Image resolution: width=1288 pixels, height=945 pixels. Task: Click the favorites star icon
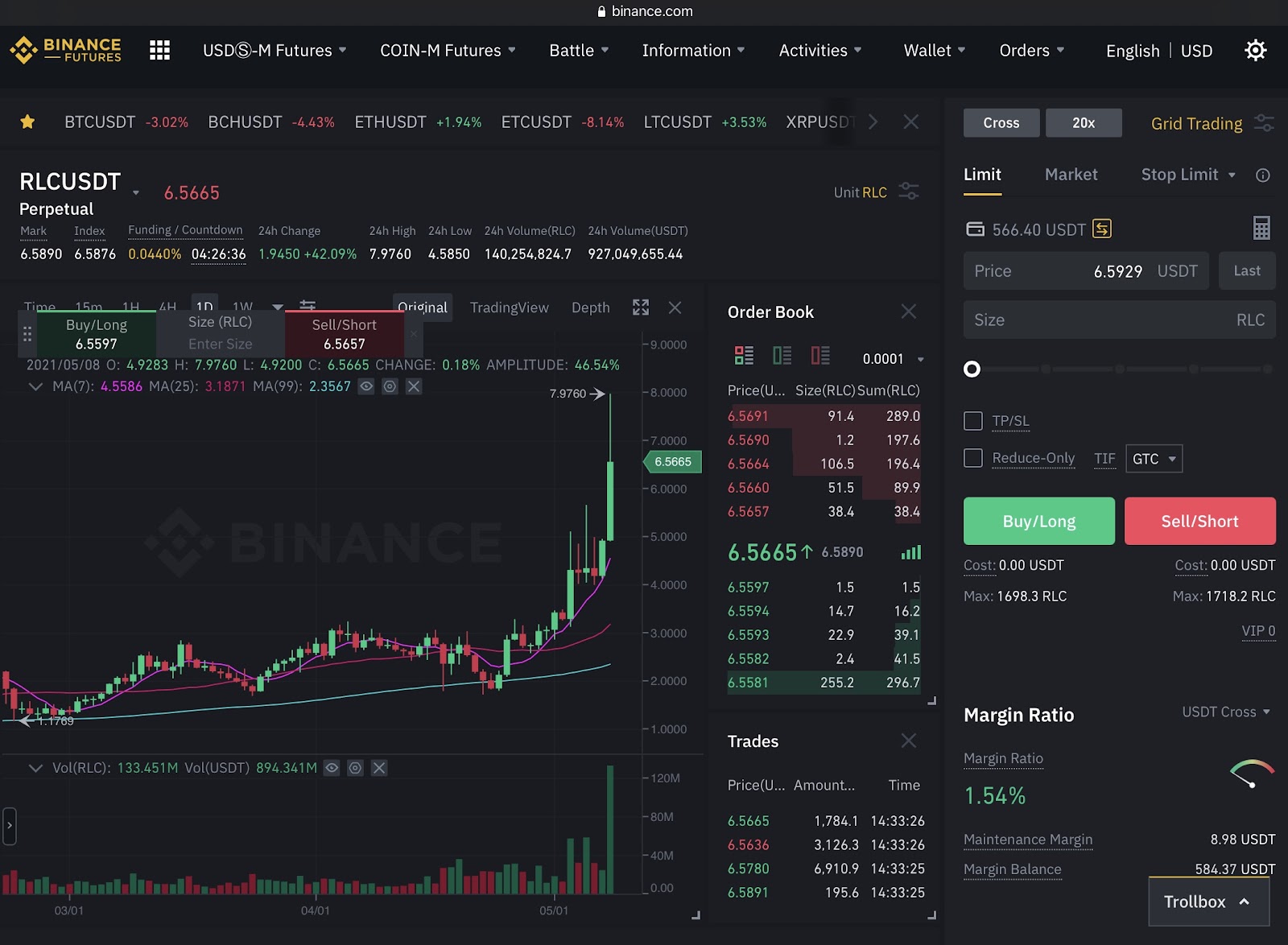[27, 122]
